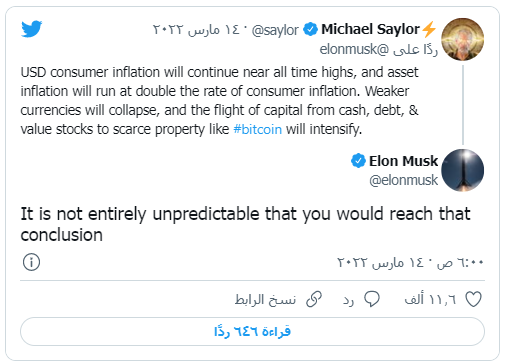Click the heart like icon
Viewport: 505px width, 363px height.
[x=473, y=299]
